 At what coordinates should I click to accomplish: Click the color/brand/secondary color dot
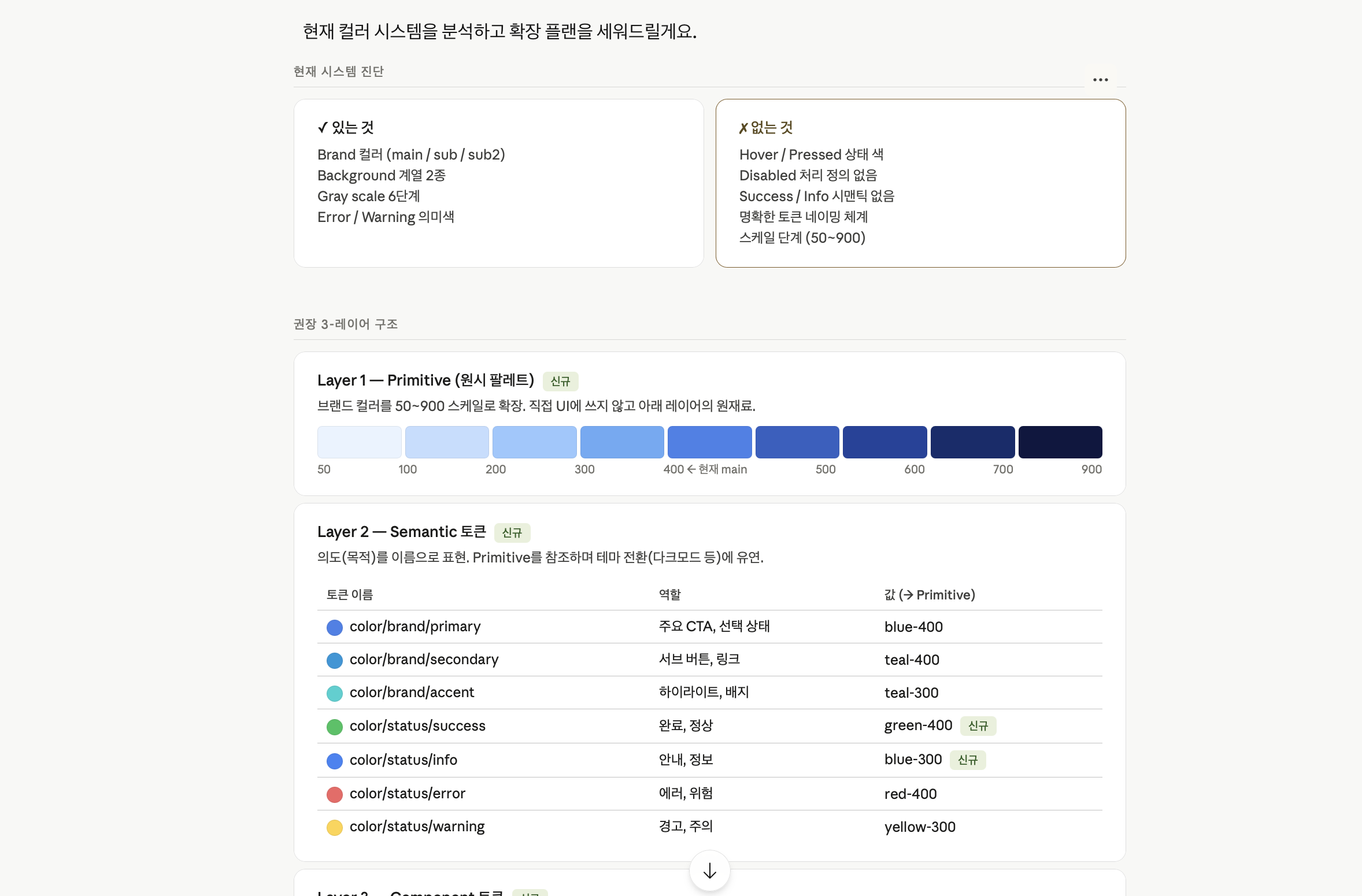click(335, 660)
